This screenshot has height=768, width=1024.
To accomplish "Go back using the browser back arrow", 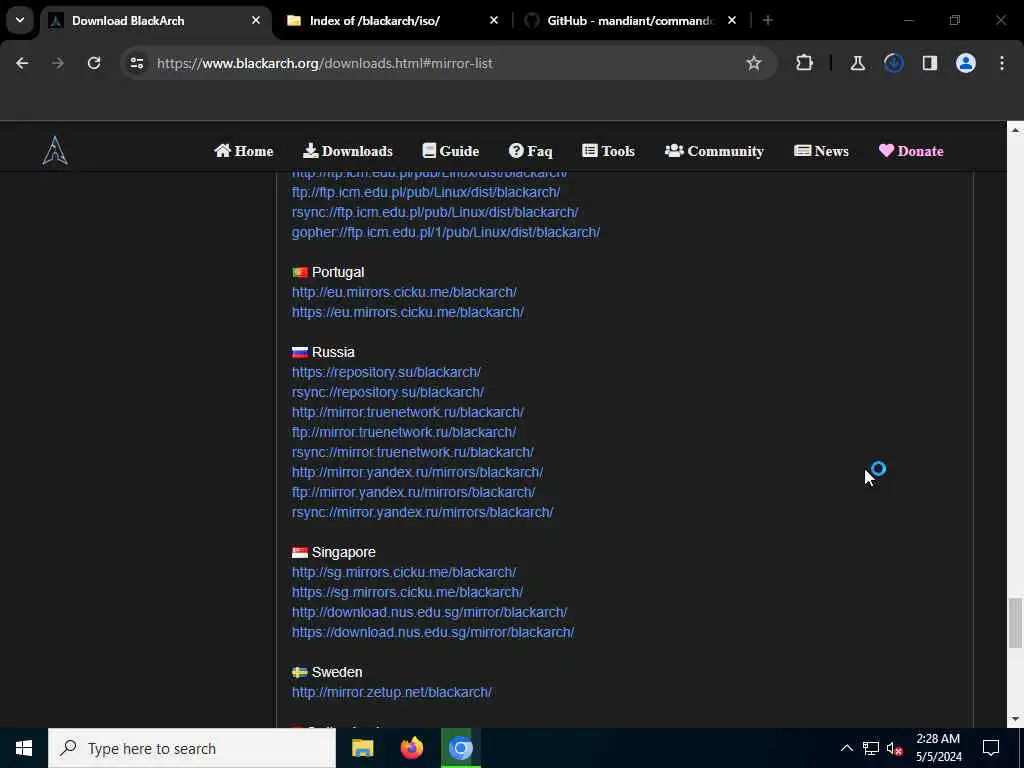I will coord(22,63).
